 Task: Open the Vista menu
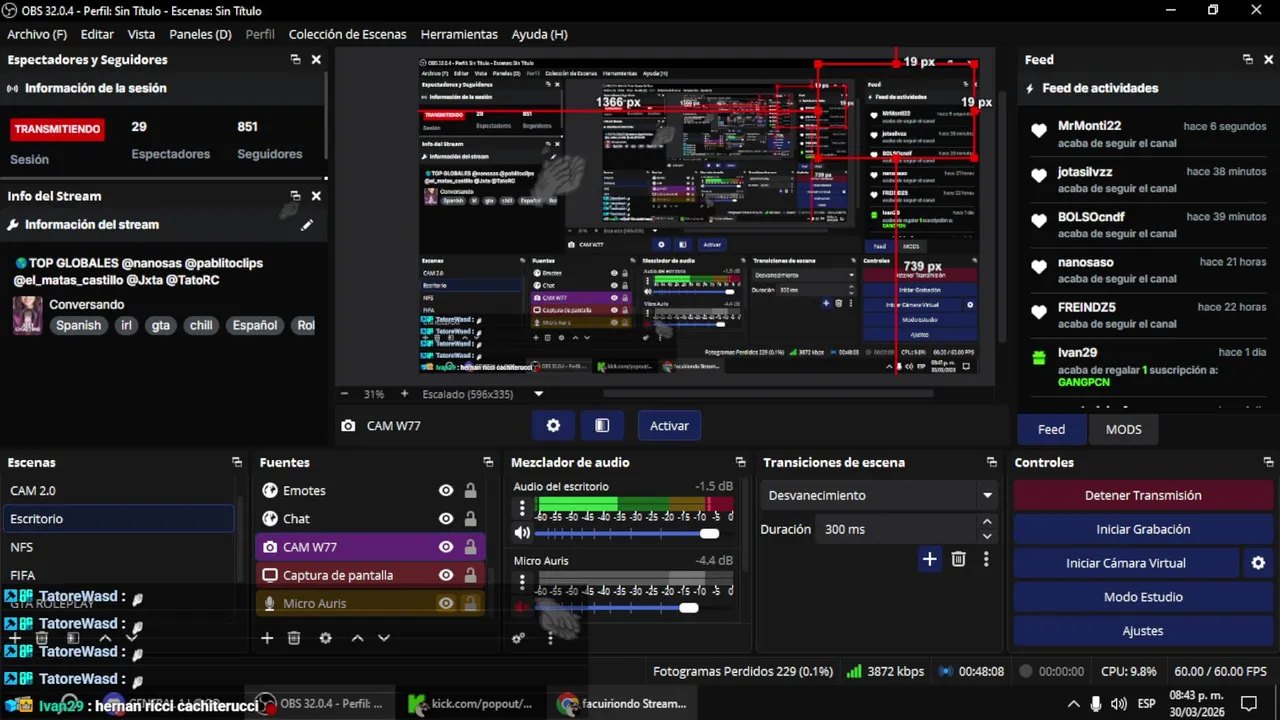[x=141, y=34]
